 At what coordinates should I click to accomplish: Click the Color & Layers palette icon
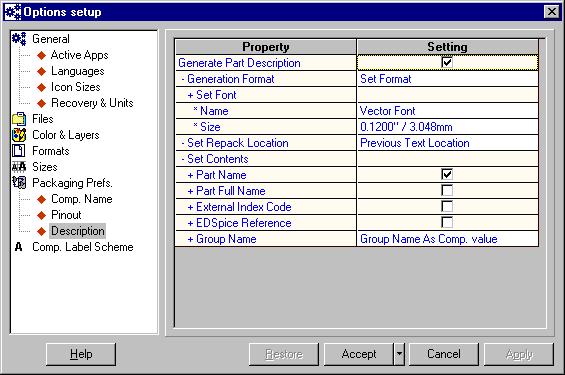(19, 135)
